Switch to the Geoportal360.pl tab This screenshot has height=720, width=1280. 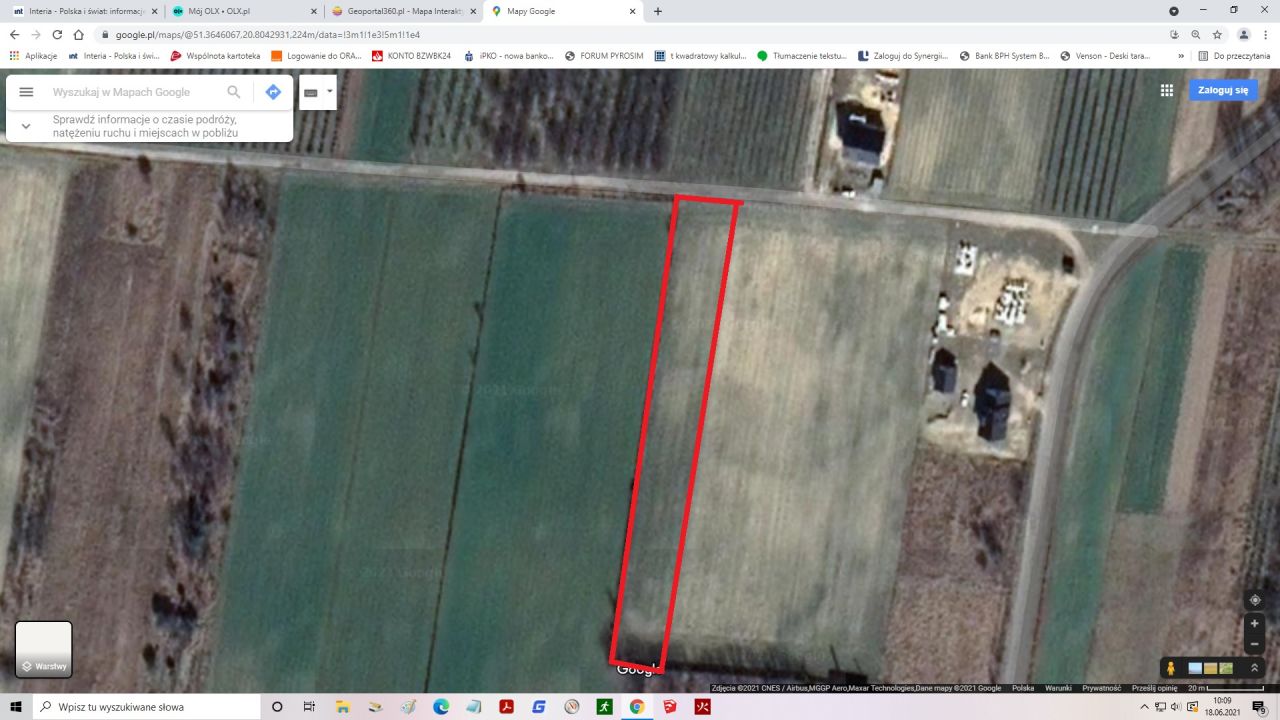click(404, 11)
